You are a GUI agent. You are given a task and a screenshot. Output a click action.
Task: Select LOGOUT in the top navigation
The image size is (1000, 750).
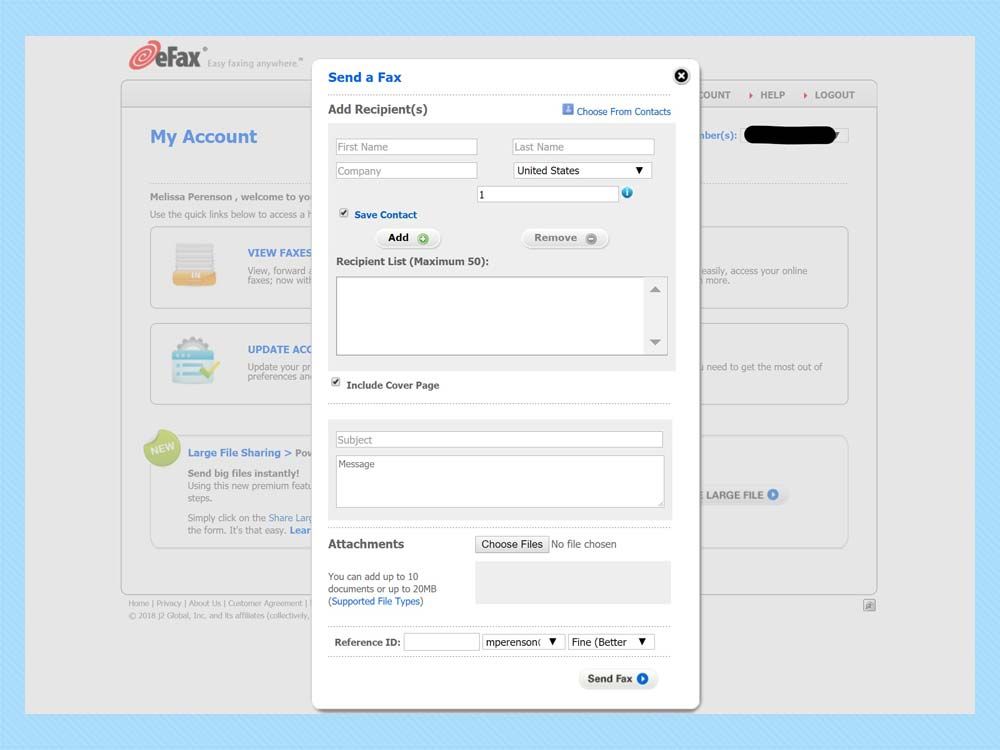point(834,95)
